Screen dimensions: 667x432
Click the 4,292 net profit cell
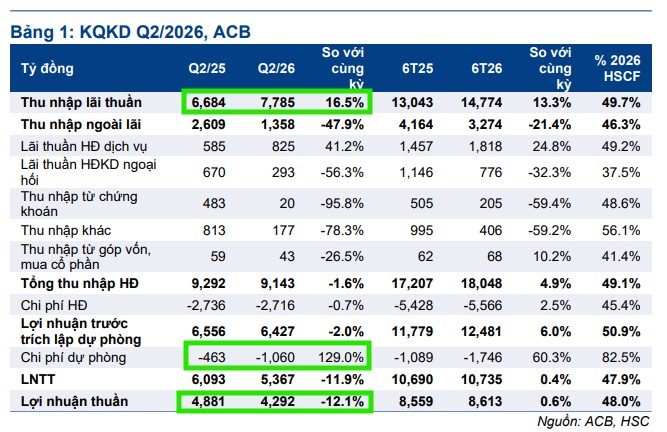pos(278,401)
